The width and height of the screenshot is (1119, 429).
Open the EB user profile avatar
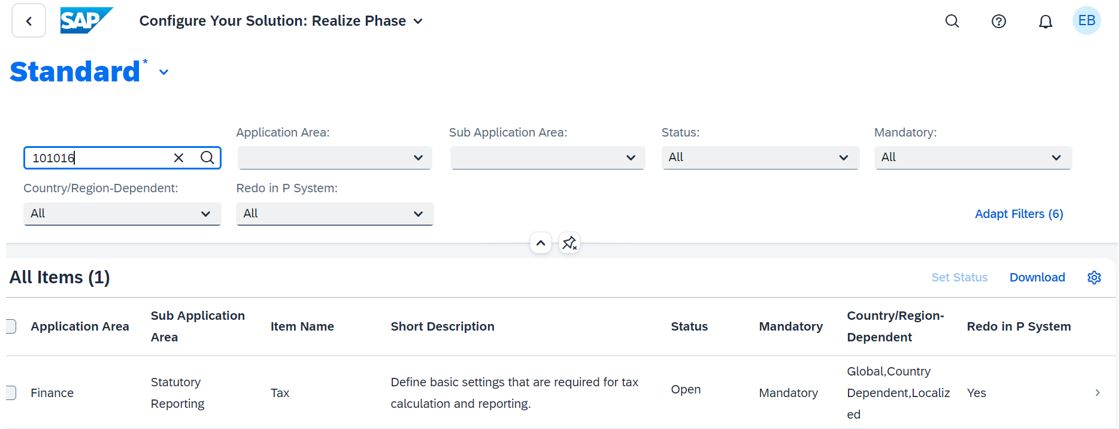pyautogui.click(x=1087, y=21)
